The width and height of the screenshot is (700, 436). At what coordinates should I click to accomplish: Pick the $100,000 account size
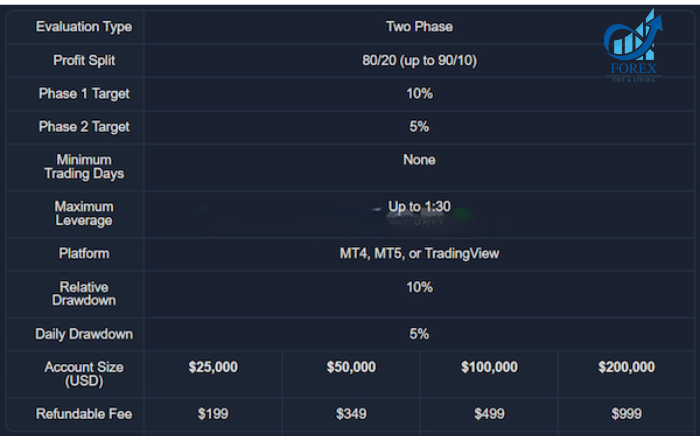tap(489, 367)
